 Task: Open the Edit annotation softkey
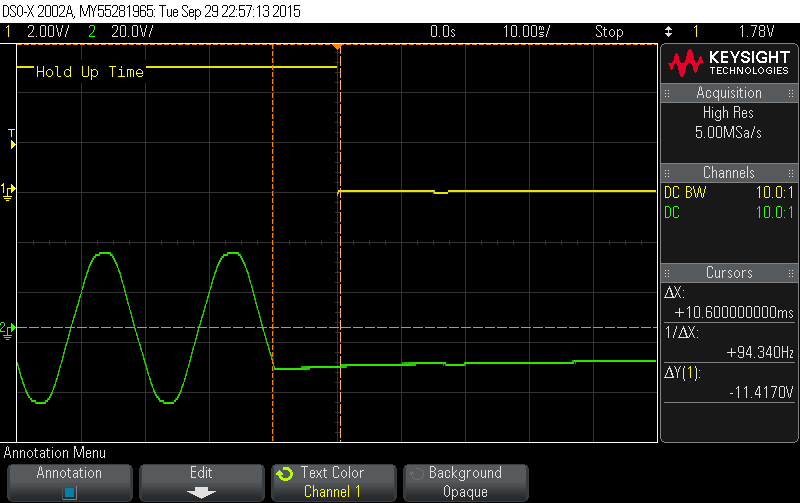(x=202, y=483)
